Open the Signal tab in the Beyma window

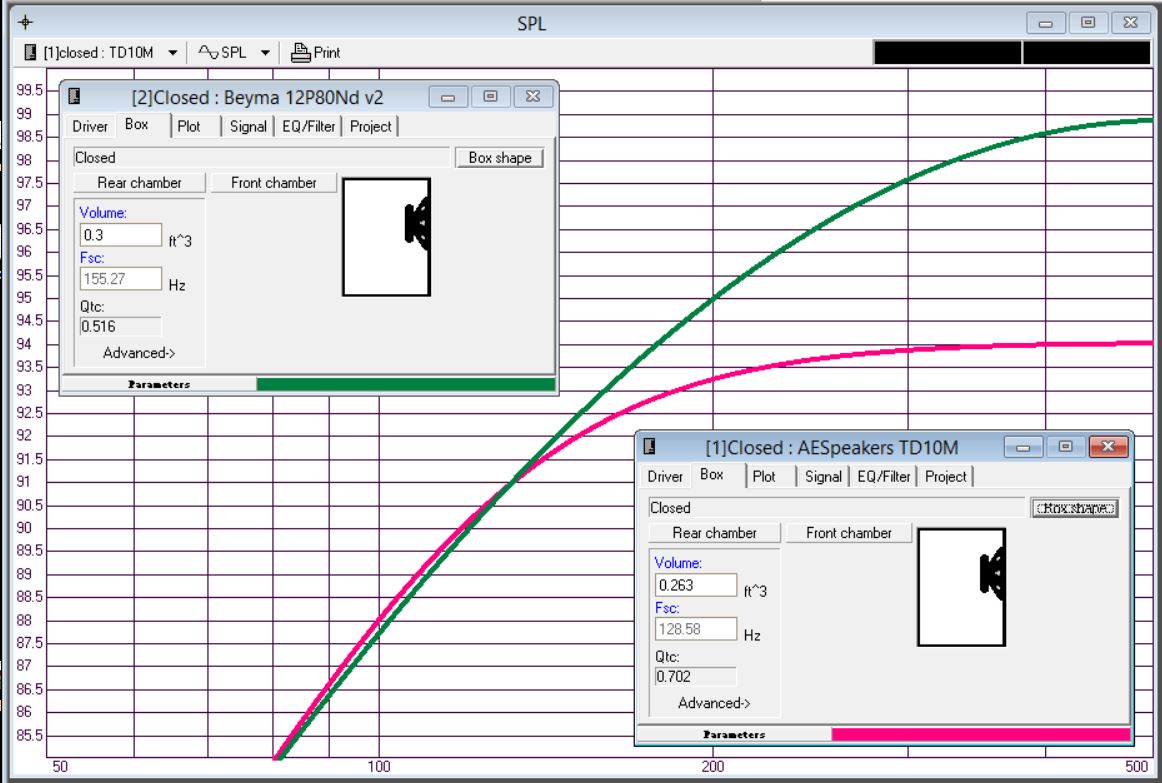(248, 126)
